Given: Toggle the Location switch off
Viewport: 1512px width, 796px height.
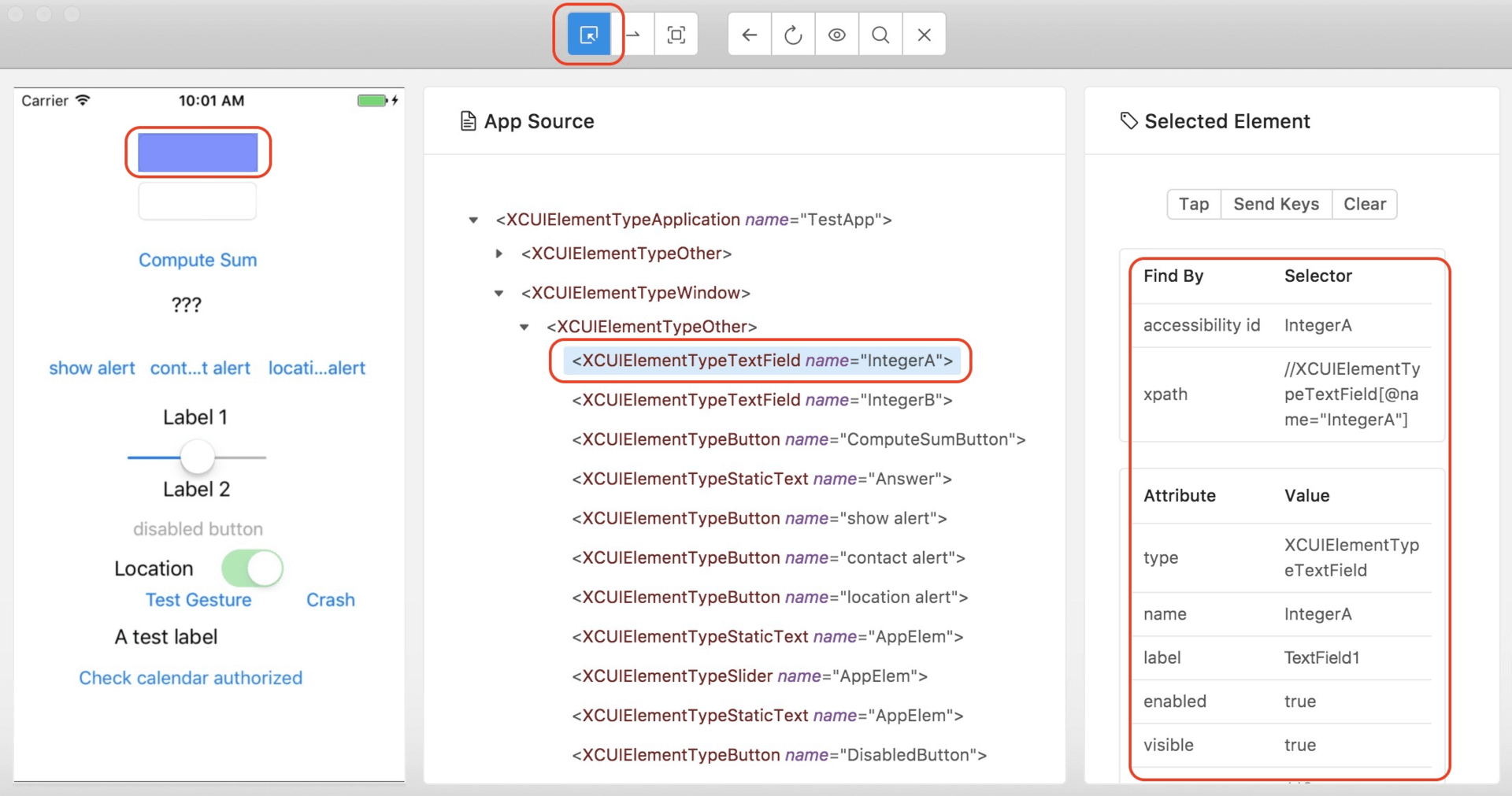Looking at the screenshot, I should click(x=252, y=568).
